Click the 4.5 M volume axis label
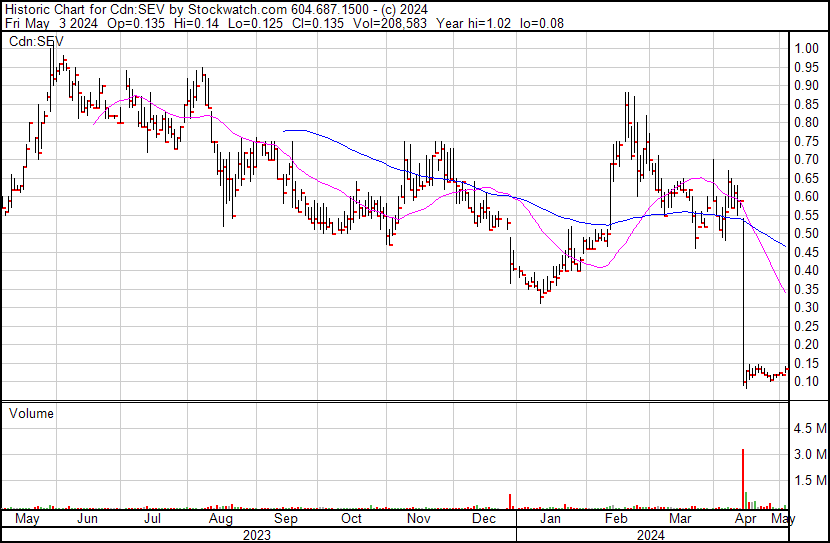This screenshot has height=543, width=830. coord(809,429)
